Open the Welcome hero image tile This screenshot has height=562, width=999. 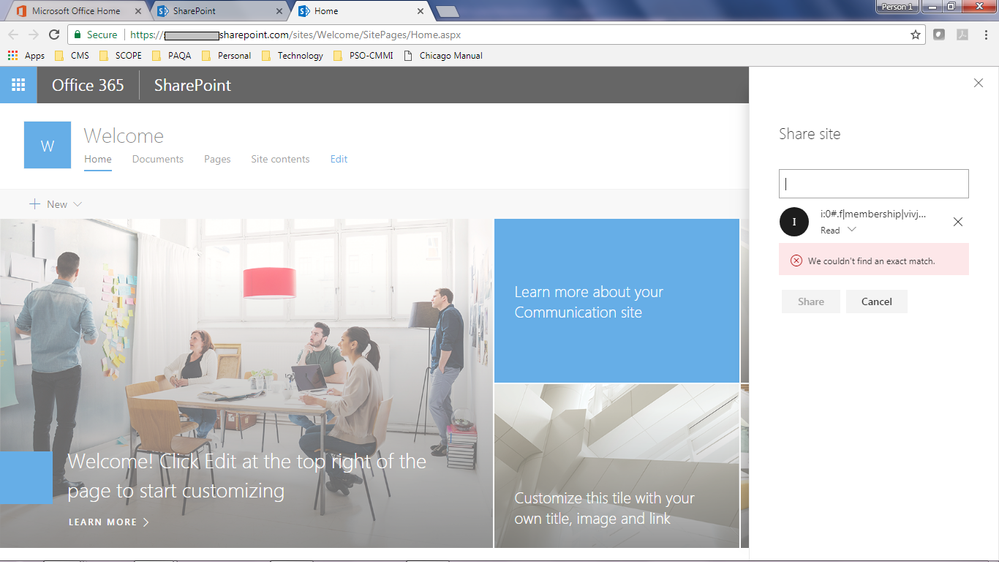pyautogui.click(x=247, y=383)
